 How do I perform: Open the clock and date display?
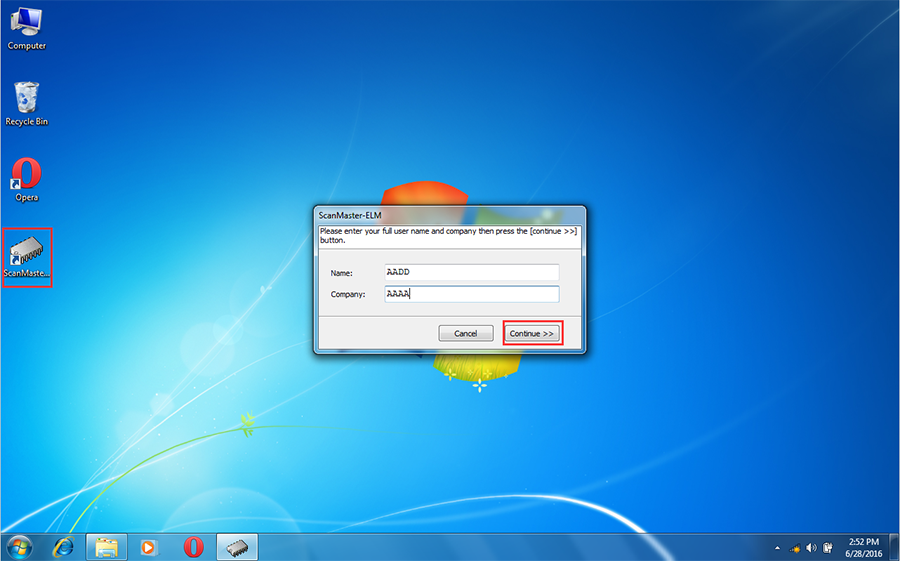863,547
